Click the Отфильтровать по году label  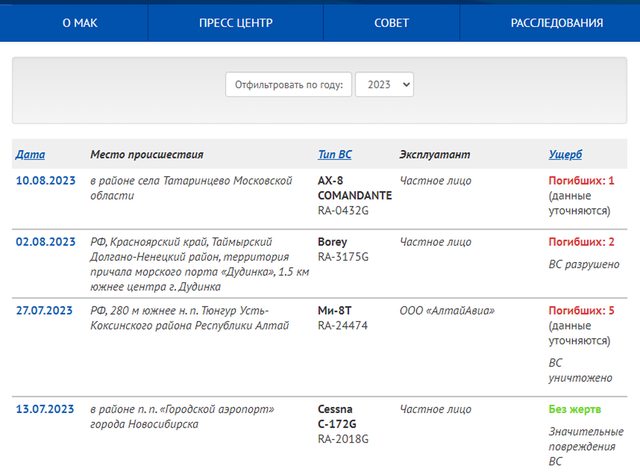click(x=289, y=85)
